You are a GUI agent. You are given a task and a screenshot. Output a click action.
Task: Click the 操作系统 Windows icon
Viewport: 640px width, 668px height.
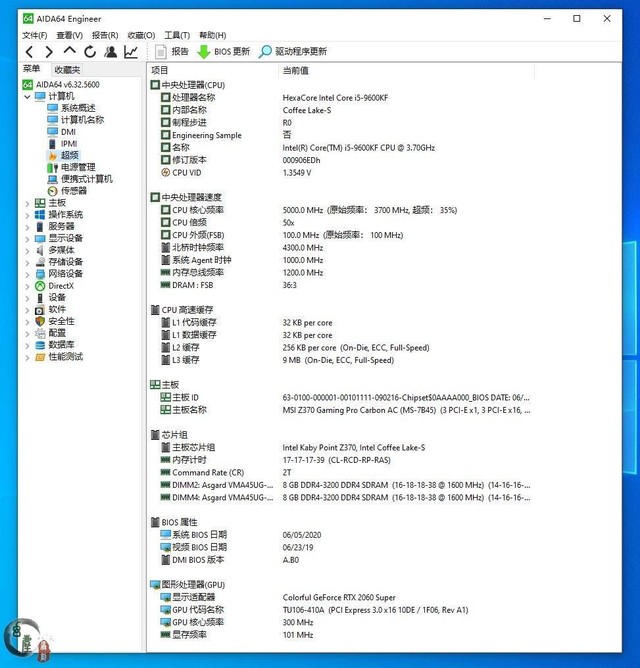tap(40, 214)
